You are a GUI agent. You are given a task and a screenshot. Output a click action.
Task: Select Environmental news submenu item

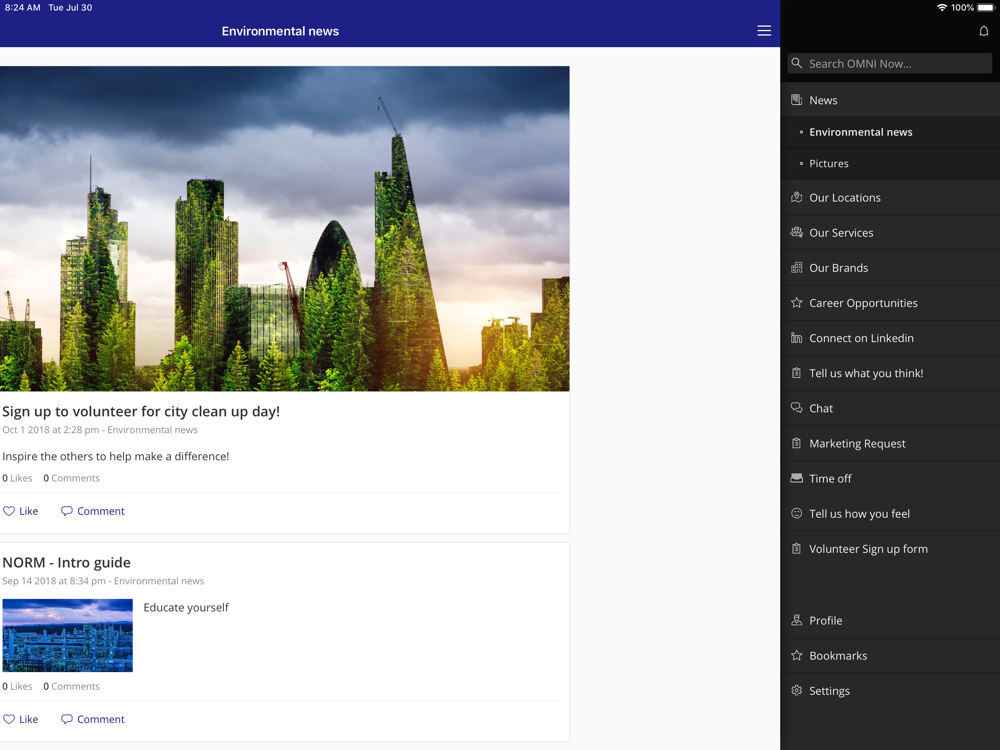pyautogui.click(x=860, y=132)
